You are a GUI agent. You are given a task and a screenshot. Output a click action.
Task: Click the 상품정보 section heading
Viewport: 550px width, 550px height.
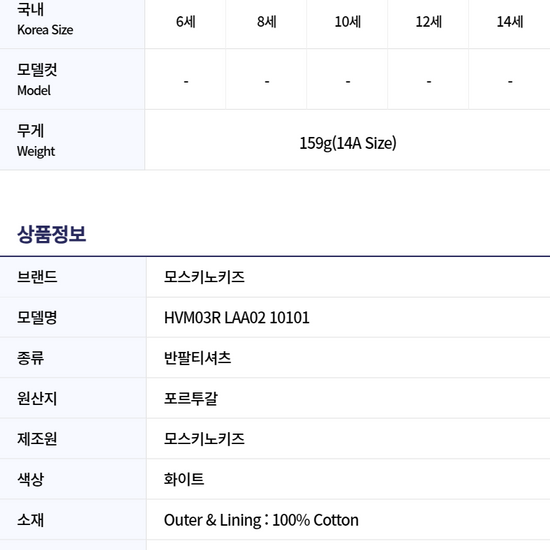(52, 234)
